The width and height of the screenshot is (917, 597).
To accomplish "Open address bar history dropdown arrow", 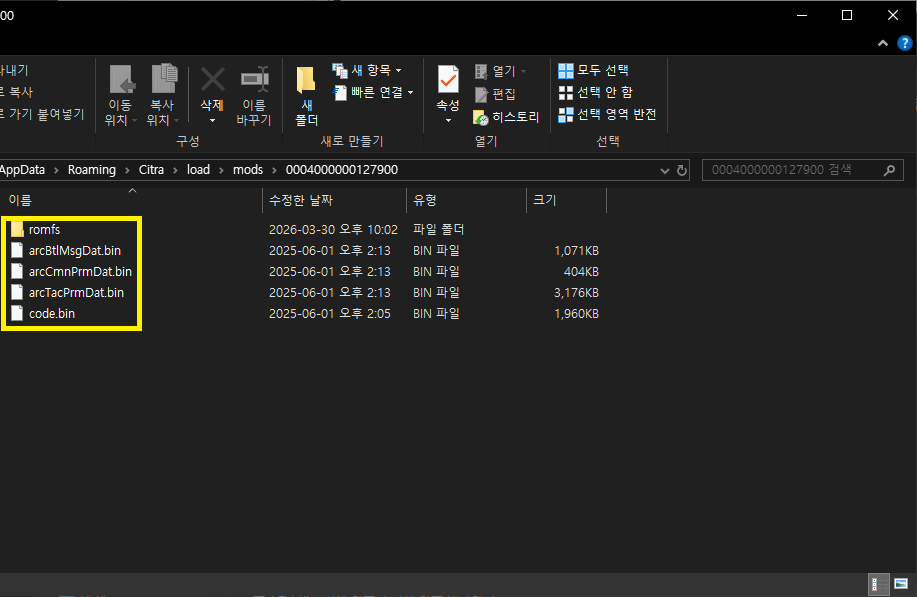I will [x=667, y=170].
